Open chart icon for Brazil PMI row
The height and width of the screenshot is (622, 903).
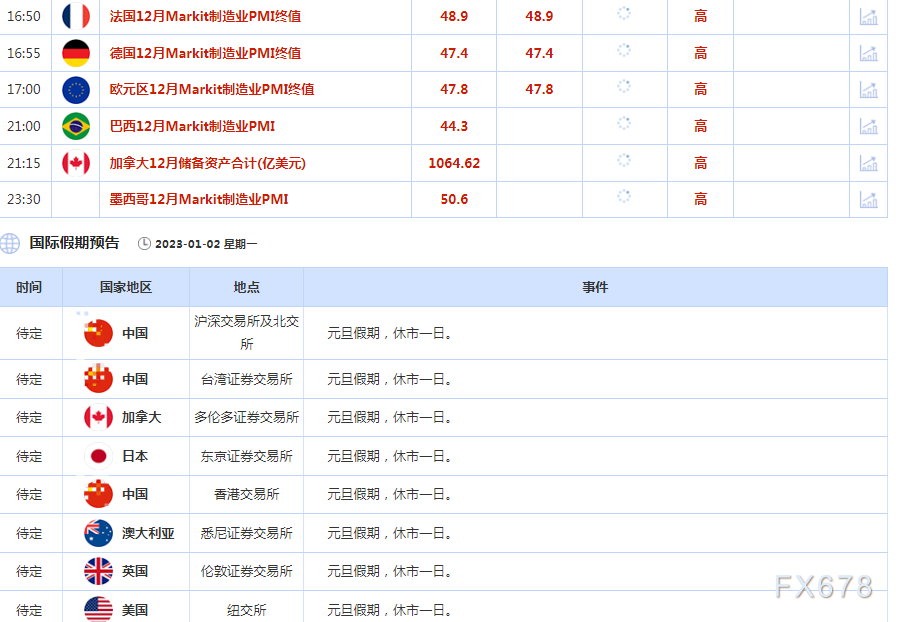868,126
